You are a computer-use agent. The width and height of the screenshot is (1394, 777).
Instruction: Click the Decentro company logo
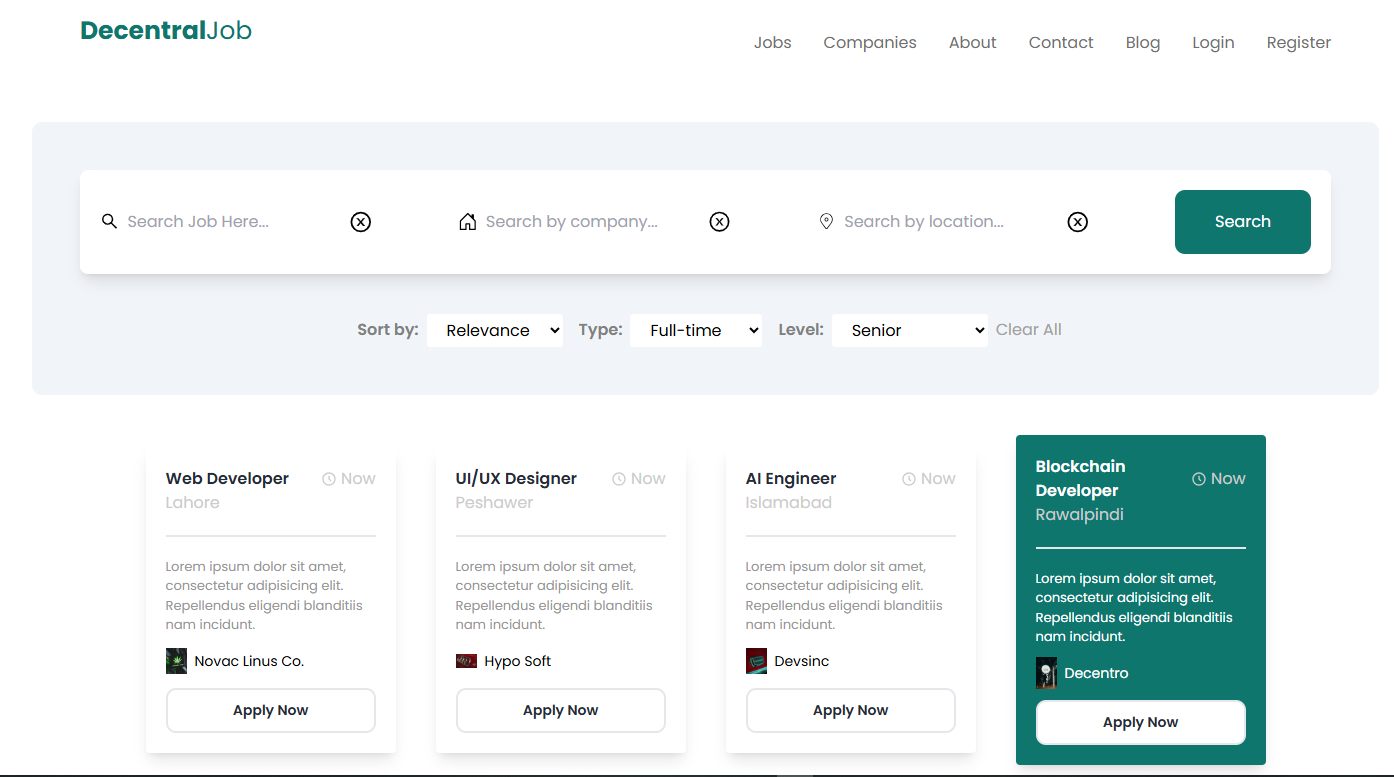coord(1046,673)
